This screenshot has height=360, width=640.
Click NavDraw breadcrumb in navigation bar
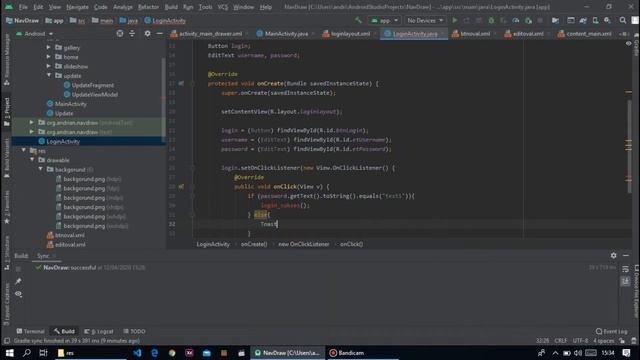(x=22, y=20)
